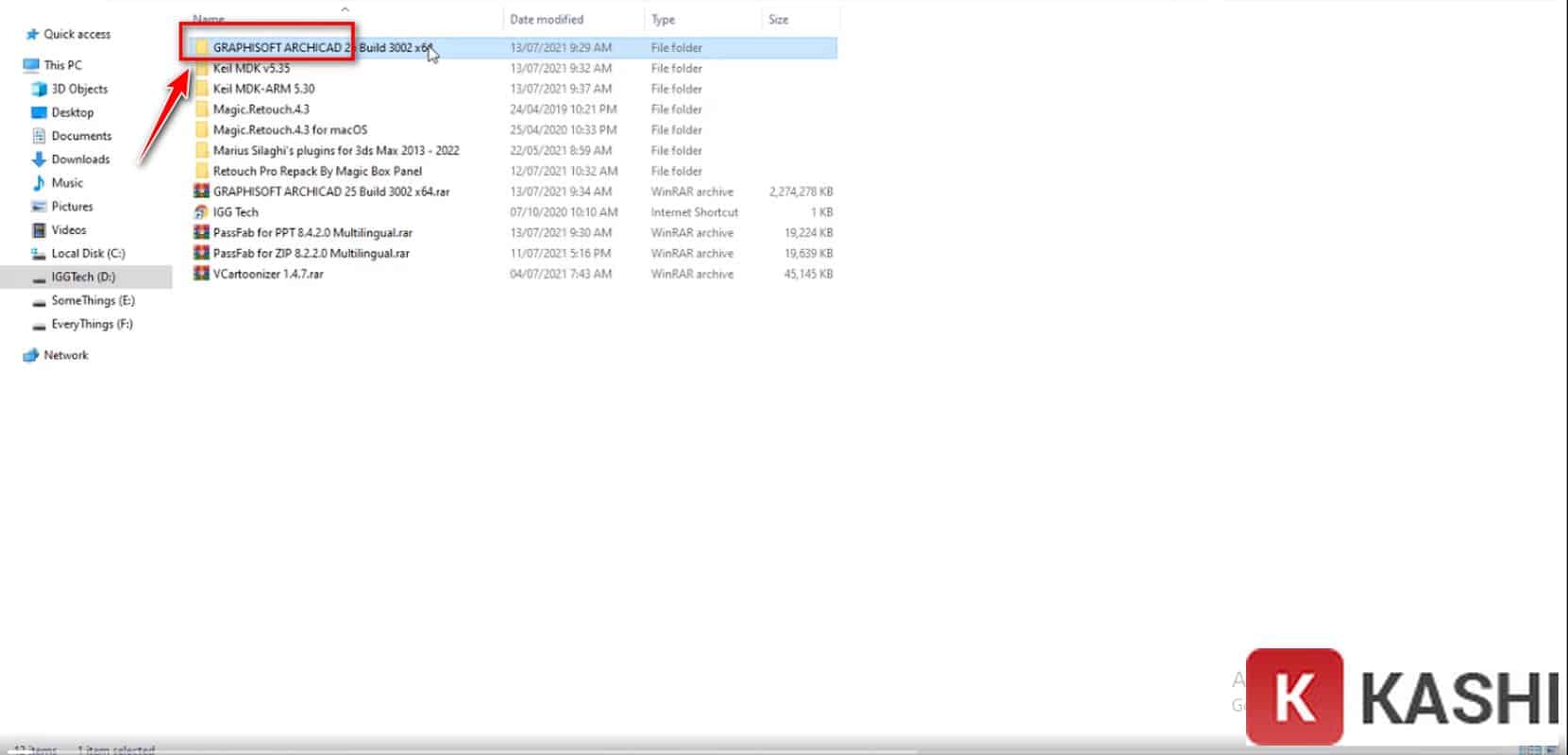Click the VCartoonizer 1.4.7.rar archive icon
1568x755 pixels.
point(201,275)
